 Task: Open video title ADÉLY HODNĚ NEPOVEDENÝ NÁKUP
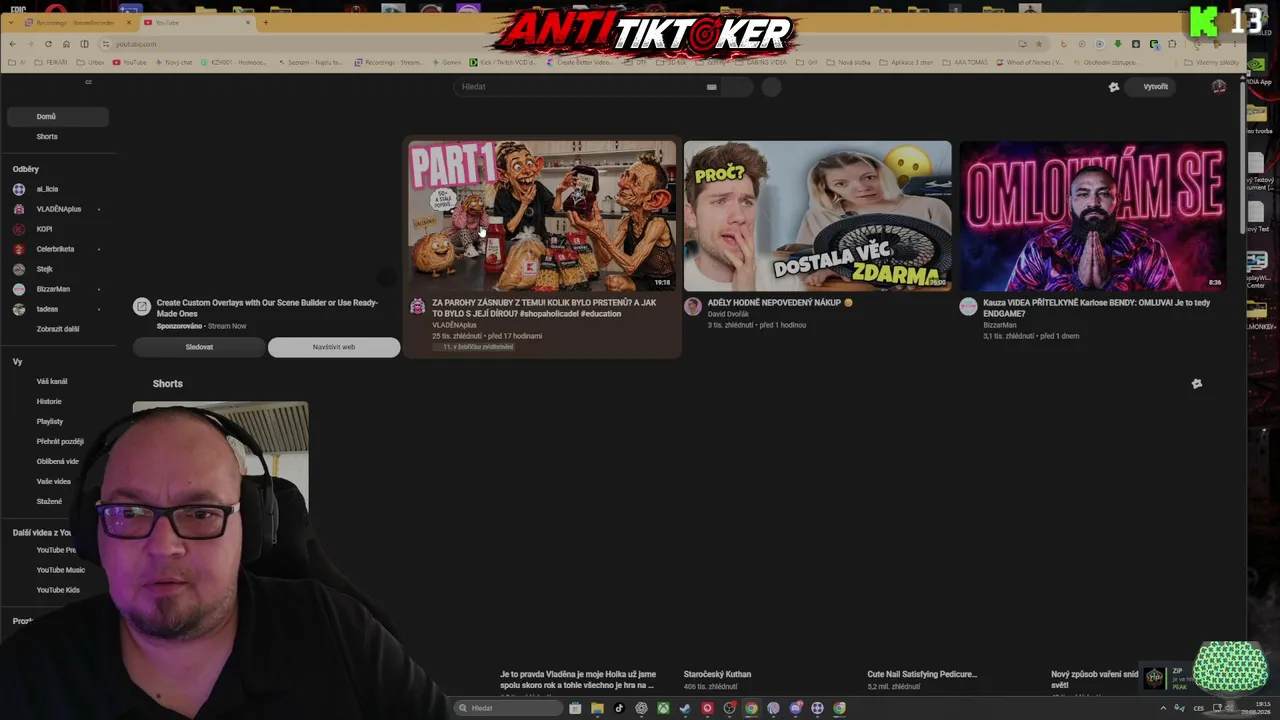(x=780, y=303)
